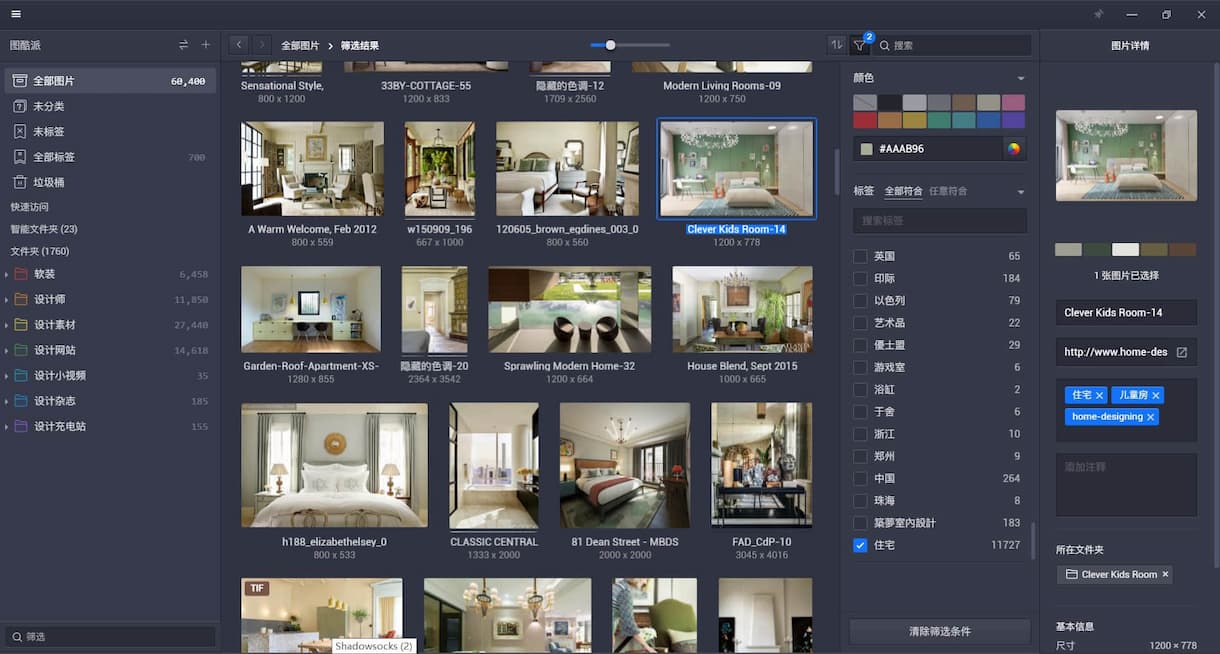Remove the 儿童房 tag
This screenshot has height=654, width=1220.
[1156, 396]
